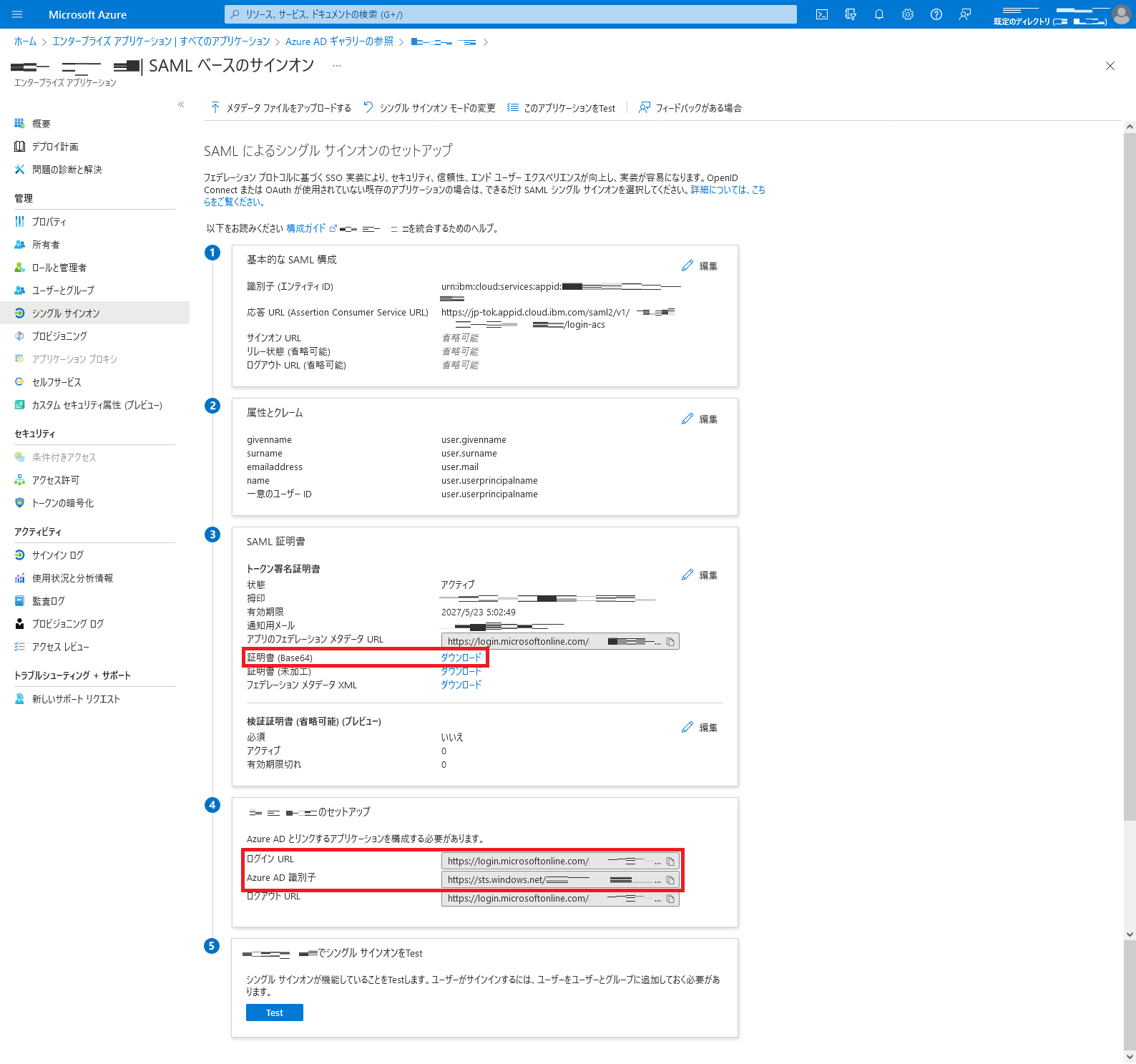Open the portal hamburger menu

coord(17,14)
